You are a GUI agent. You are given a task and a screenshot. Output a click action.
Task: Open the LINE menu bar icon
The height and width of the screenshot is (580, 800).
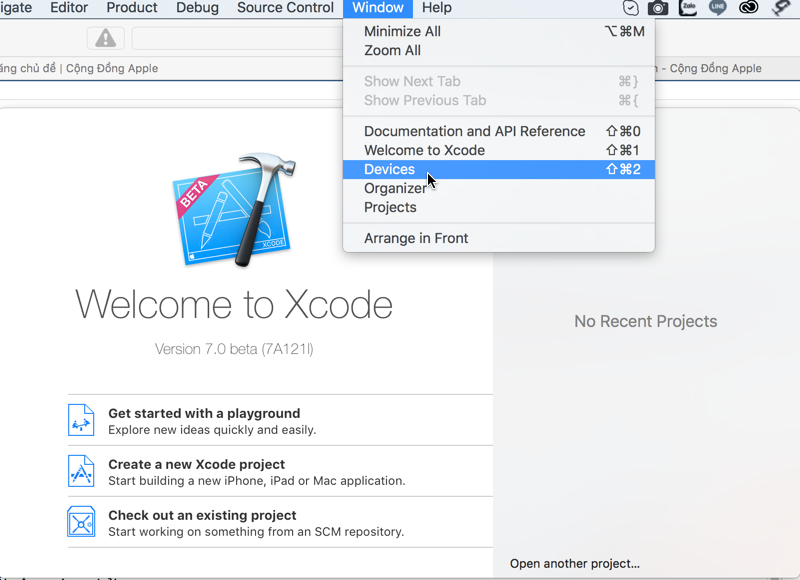[717, 8]
